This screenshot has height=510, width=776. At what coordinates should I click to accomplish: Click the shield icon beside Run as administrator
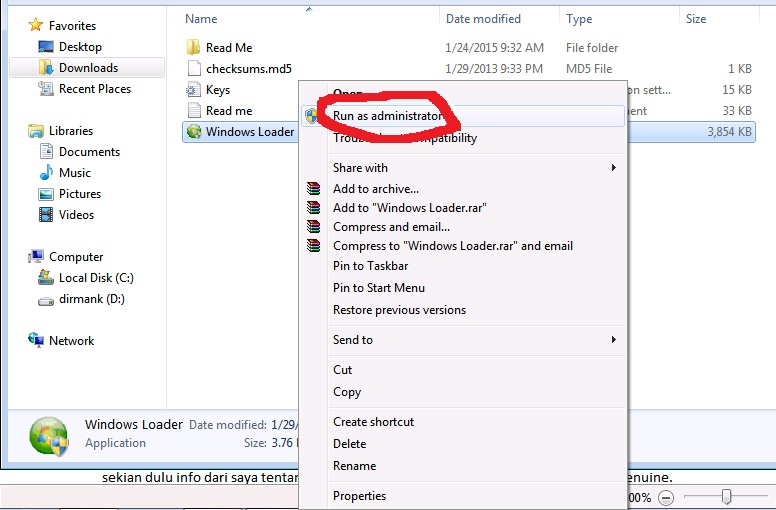tap(312, 116)
